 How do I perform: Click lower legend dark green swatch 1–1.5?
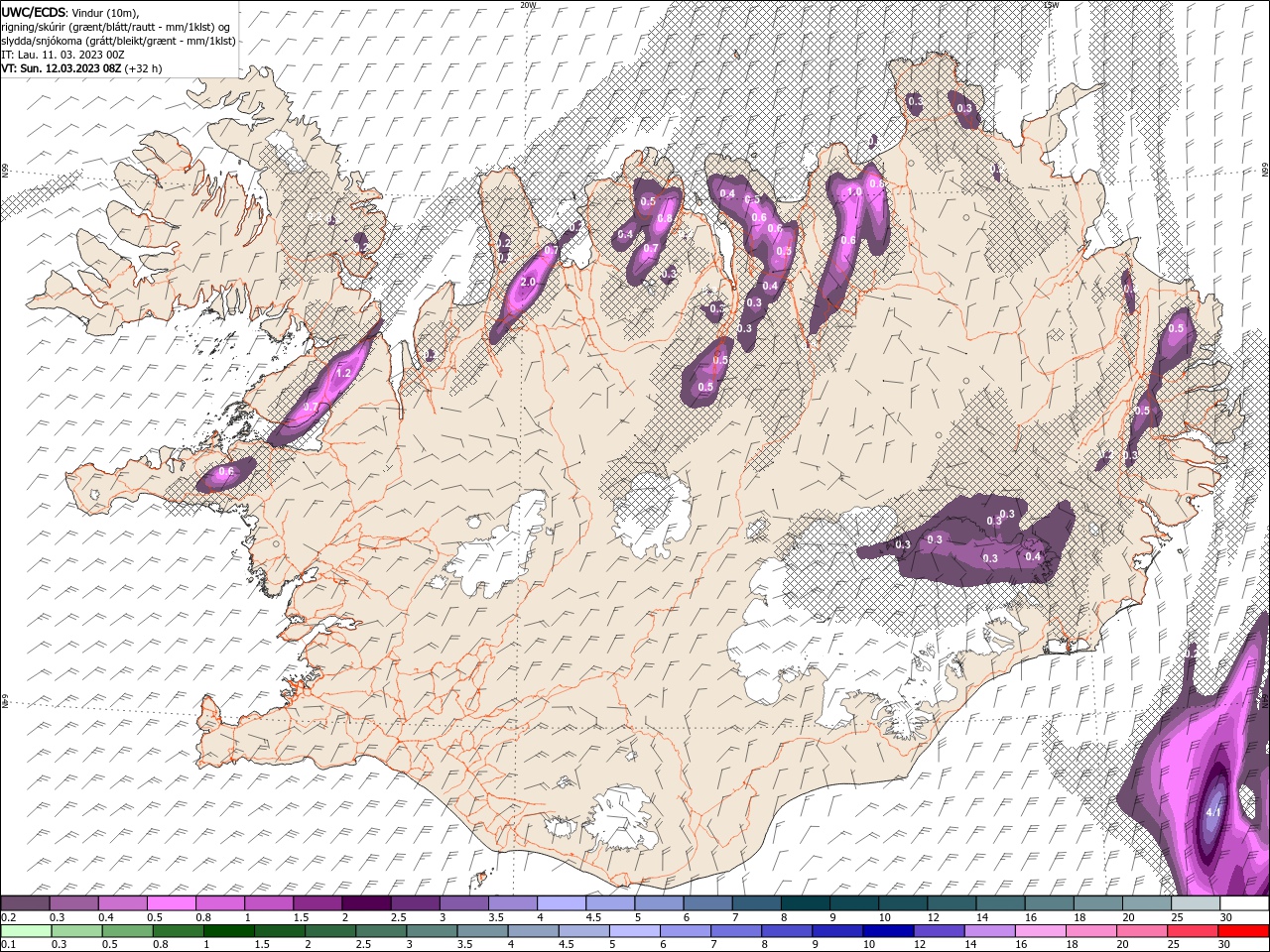(228, 931)
